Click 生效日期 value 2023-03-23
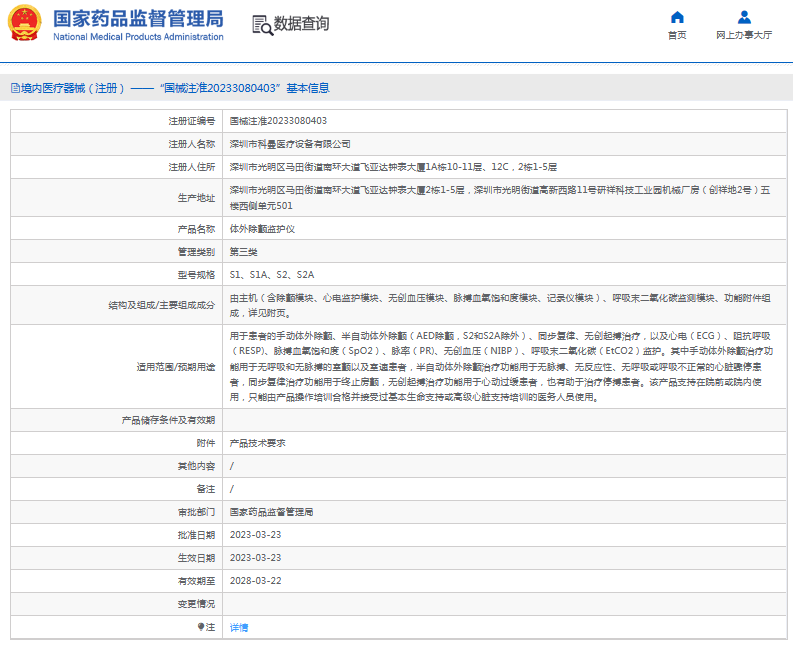793x646 pixels. click(255, 557)
